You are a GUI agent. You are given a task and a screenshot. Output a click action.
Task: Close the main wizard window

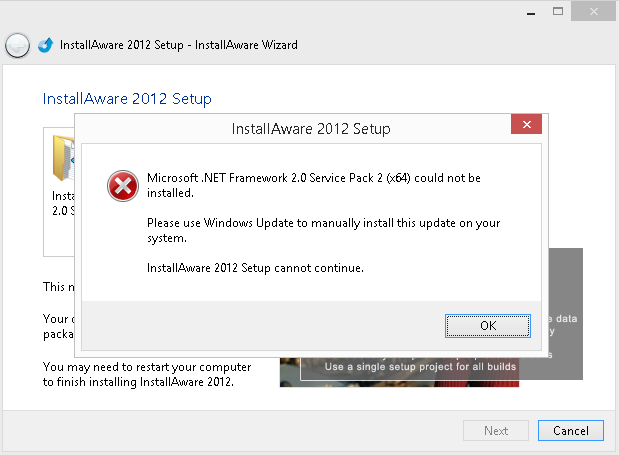[x=593, y=11]
